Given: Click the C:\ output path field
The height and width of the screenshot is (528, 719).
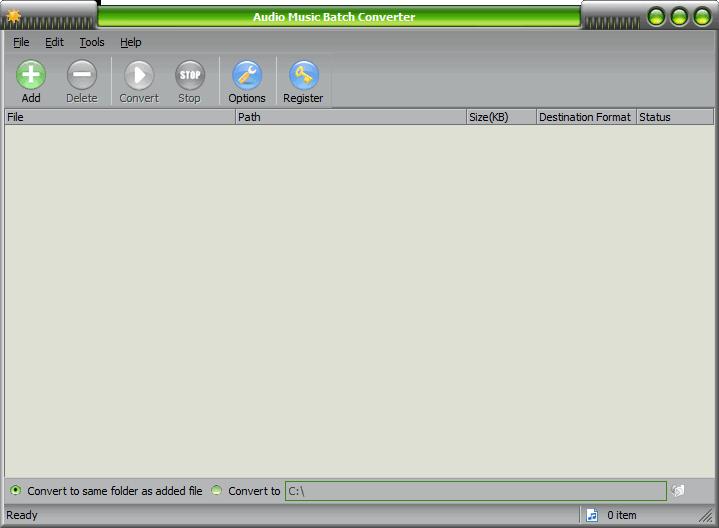Looking at the screenshot, I should pyautogui.click(x=476, y=491).
